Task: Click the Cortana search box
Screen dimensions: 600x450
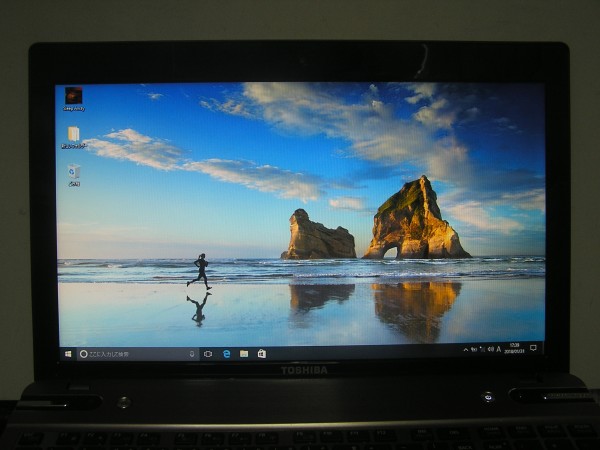Action: [138, 354]
